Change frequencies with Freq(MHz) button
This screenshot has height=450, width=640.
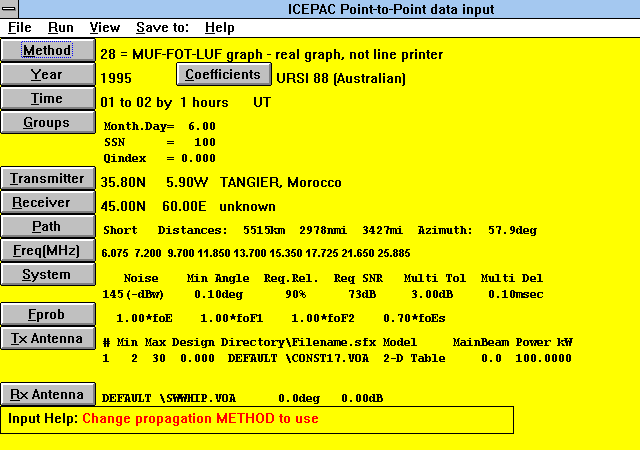(47, 251)
